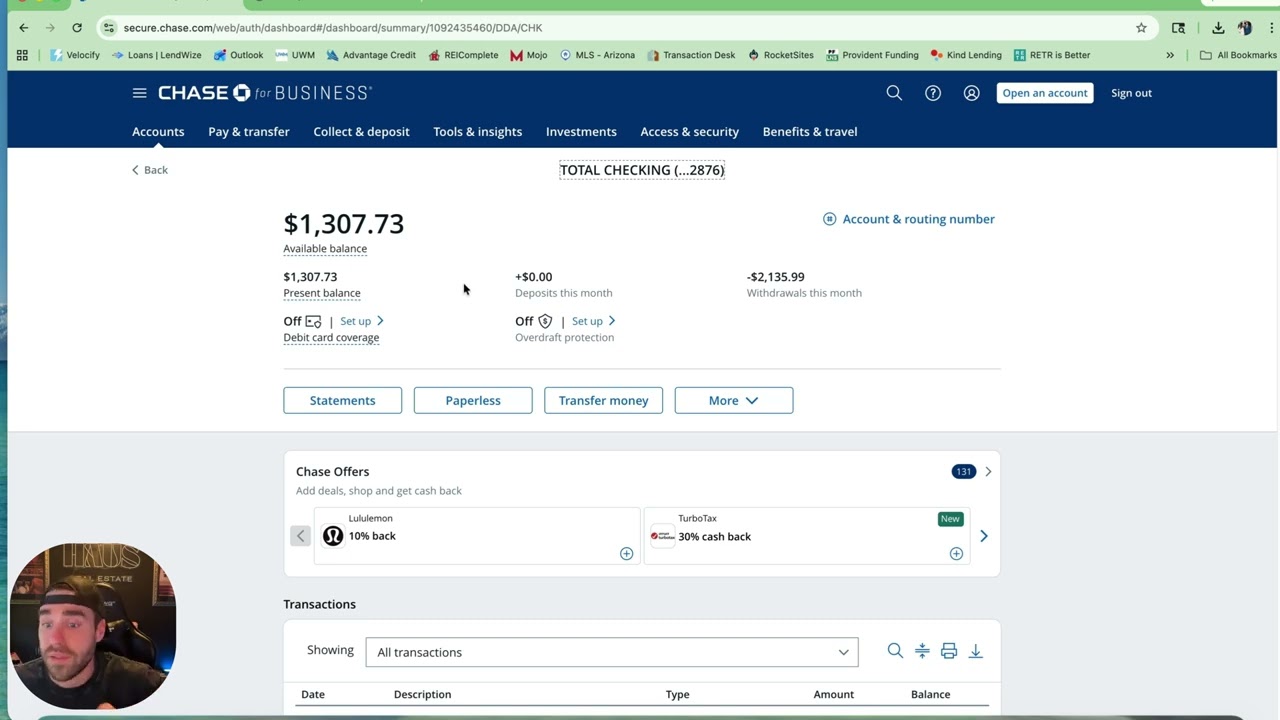Open browser downloads icon
Viewport: 1280px width, 720px height.
(1218, 28)
